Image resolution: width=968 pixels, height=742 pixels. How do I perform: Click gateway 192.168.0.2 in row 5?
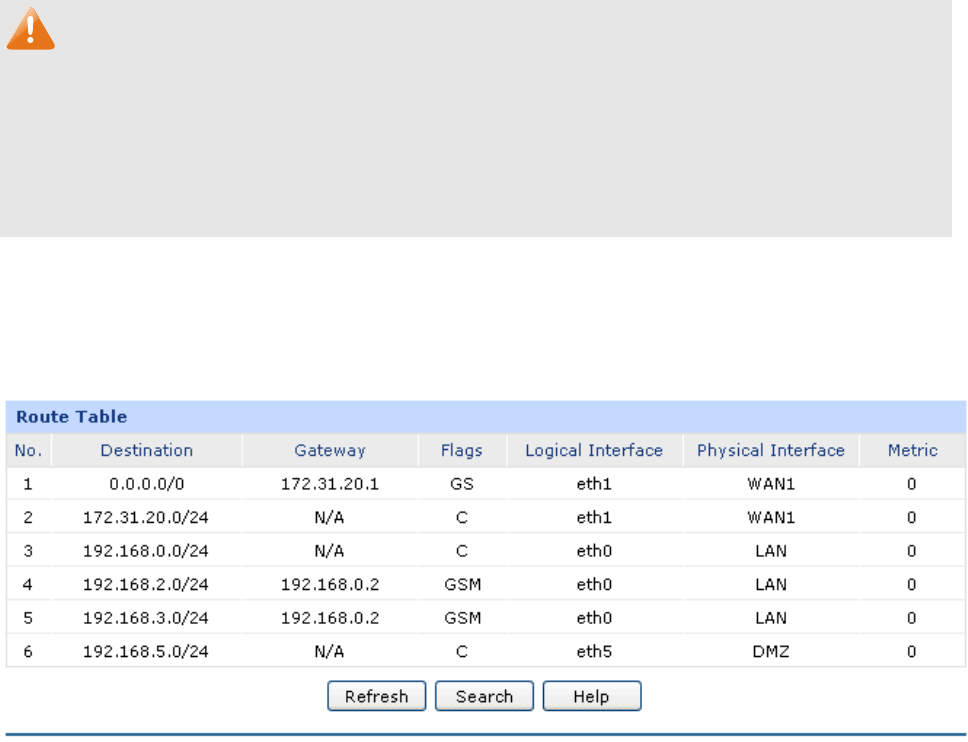click(x=330, y=618)
